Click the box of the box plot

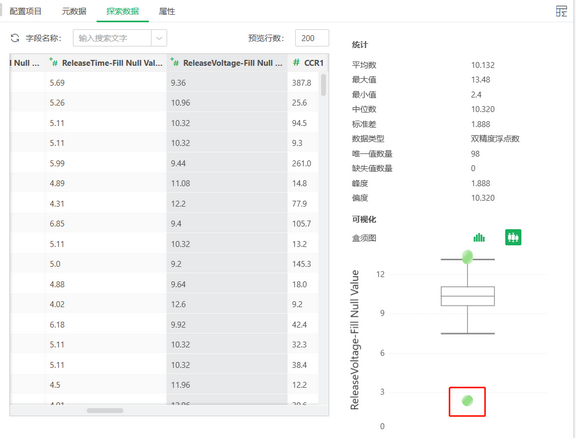tap(468, 296)
